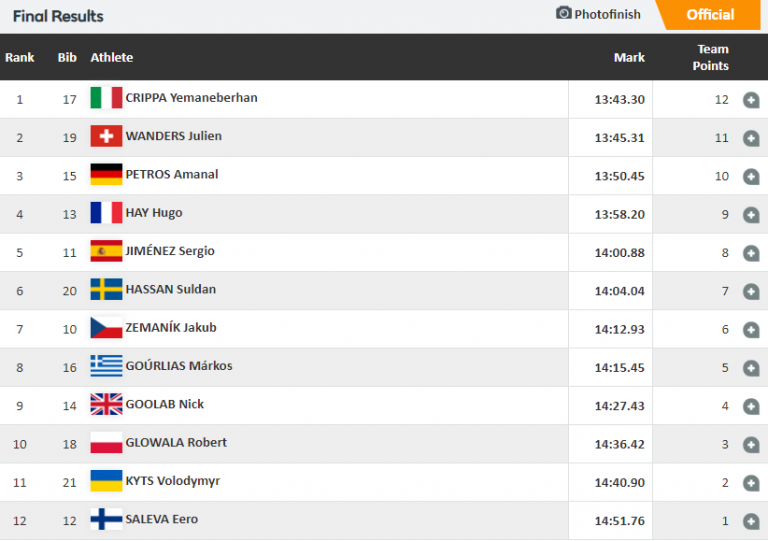This screenshot has height=541, width=768.
Task: Expand details for GLOWALA Robert row
Action: [x=751, y=444]
